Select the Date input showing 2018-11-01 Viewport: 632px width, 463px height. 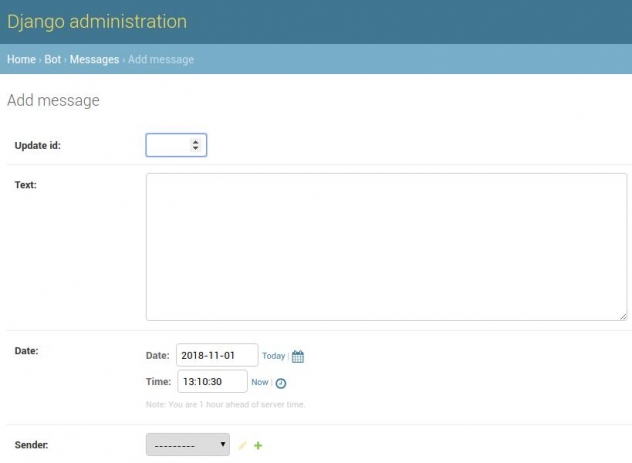(x=216, y=356)
